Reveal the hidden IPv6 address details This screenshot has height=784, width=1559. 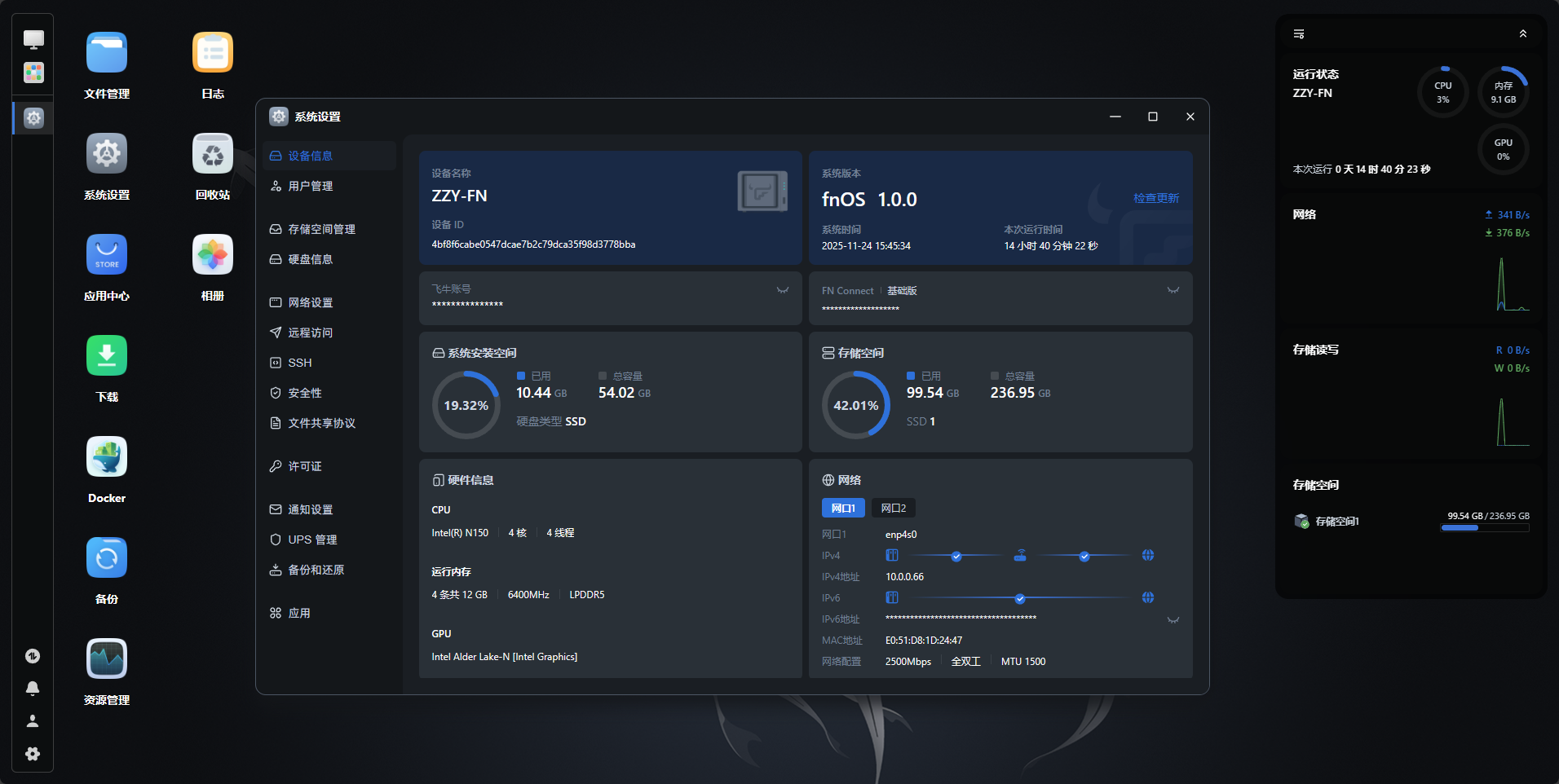click(1173, 620)
